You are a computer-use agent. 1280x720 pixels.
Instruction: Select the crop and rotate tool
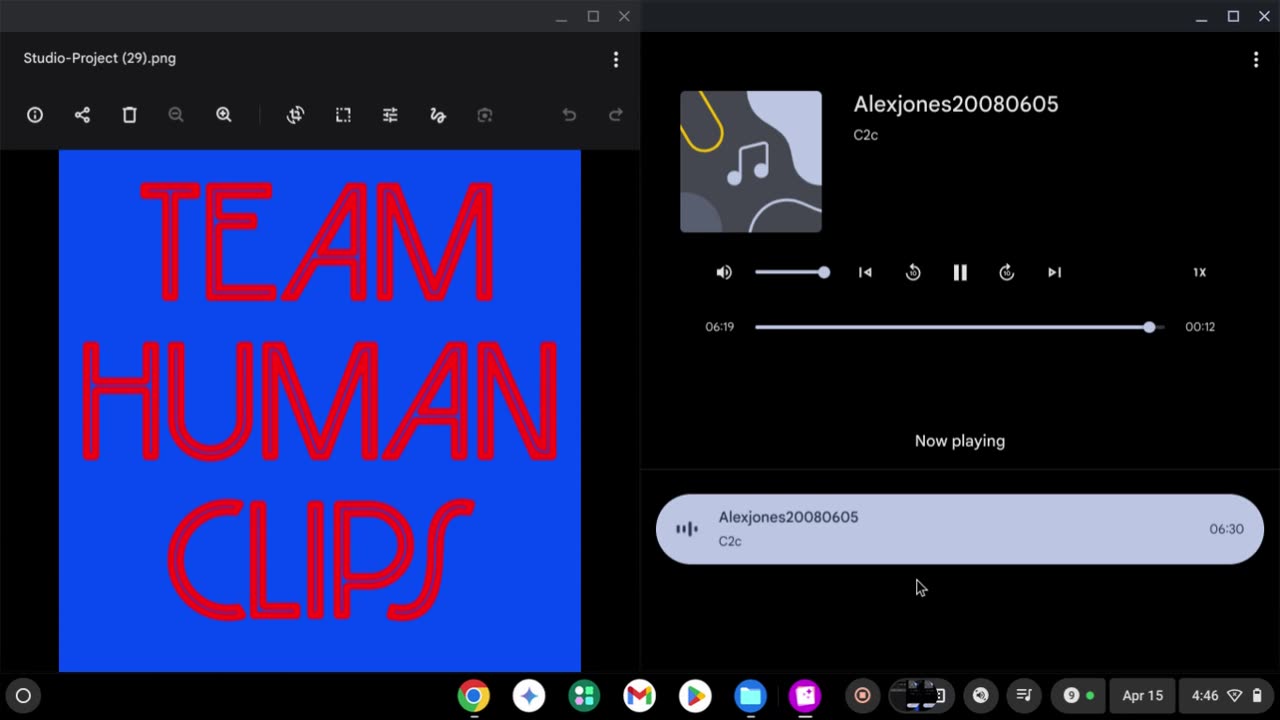pos(295,115)
